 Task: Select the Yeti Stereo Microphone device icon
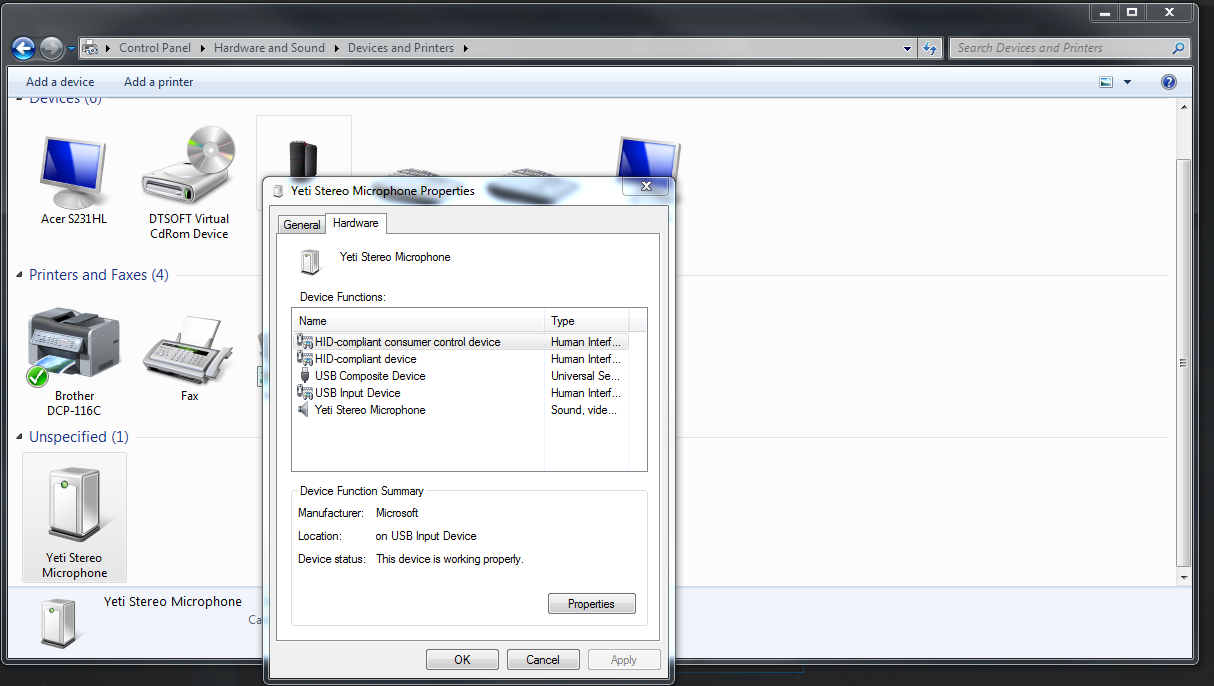[74, 506]
